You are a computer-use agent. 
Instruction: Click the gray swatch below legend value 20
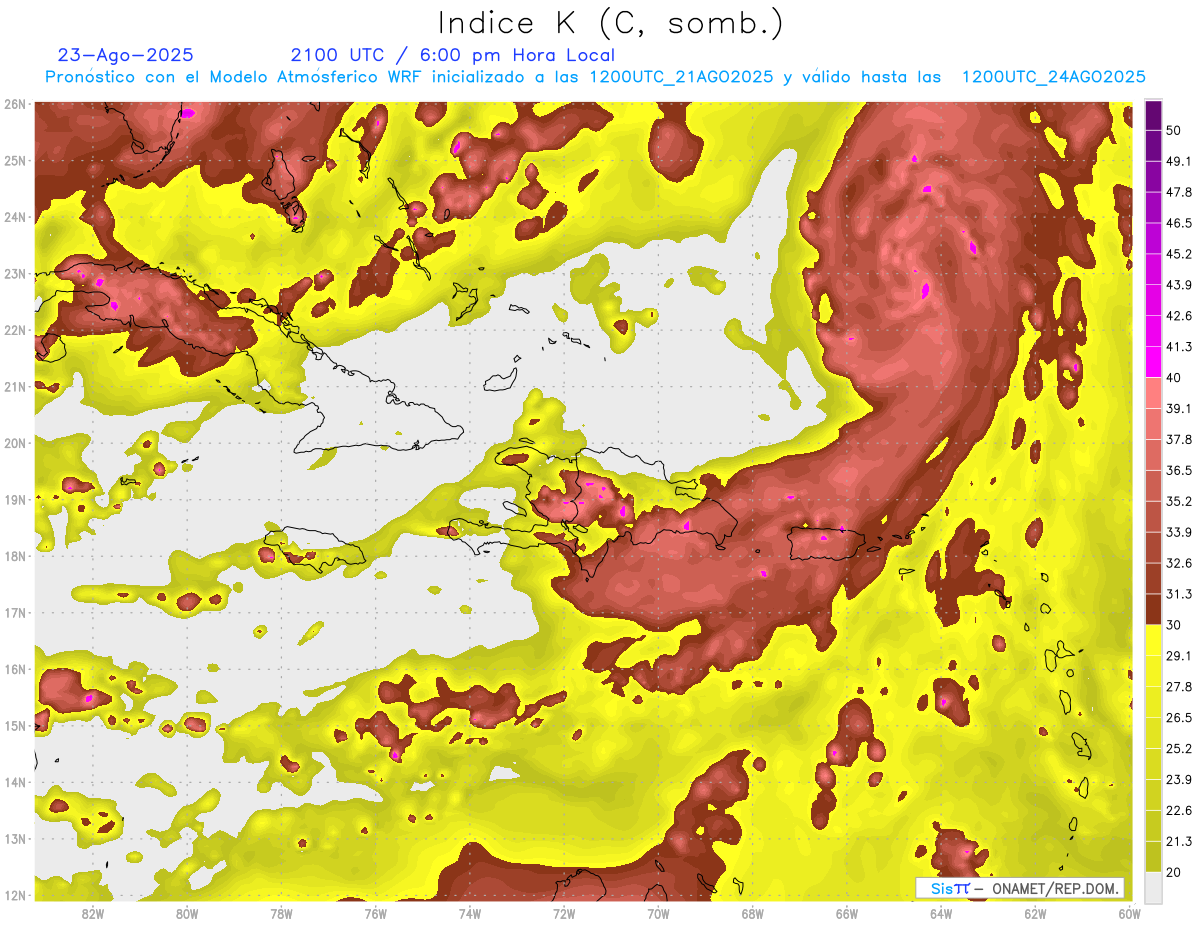[1153, 887]
